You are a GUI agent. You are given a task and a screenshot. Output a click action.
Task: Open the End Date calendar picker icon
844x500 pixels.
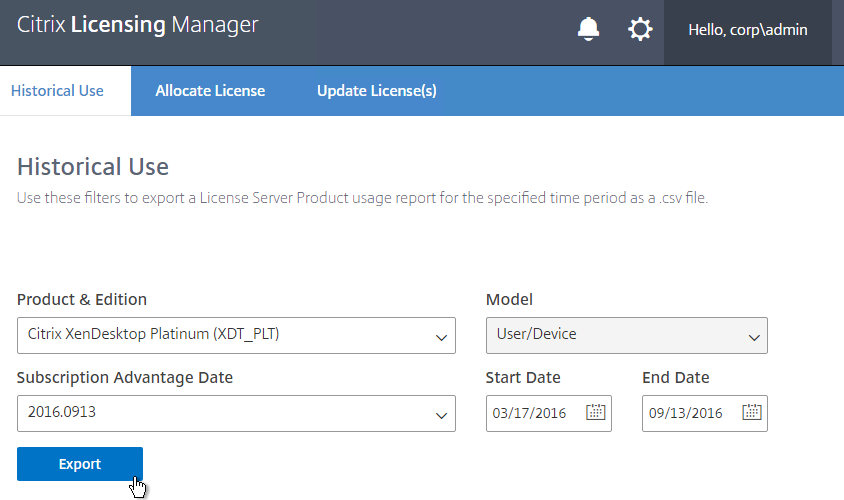click(751, 412)
